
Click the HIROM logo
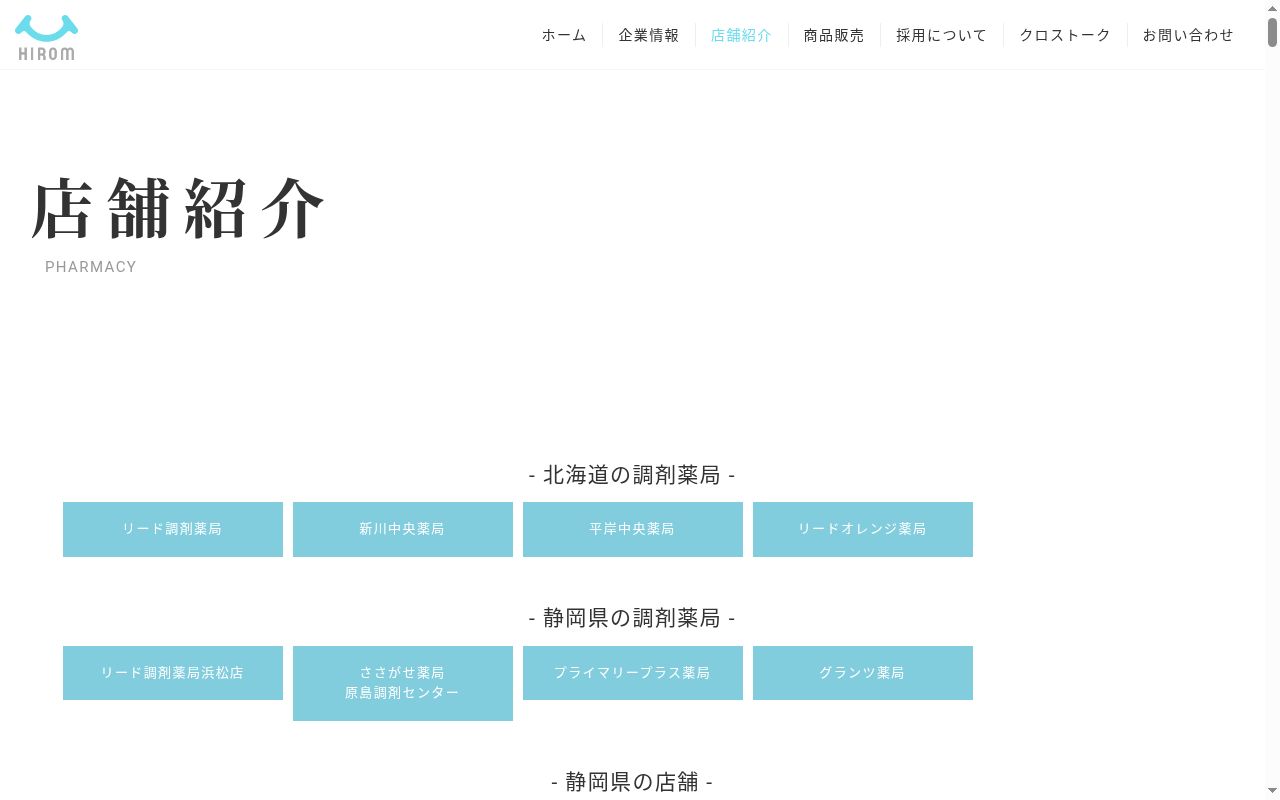pos(46,37)
